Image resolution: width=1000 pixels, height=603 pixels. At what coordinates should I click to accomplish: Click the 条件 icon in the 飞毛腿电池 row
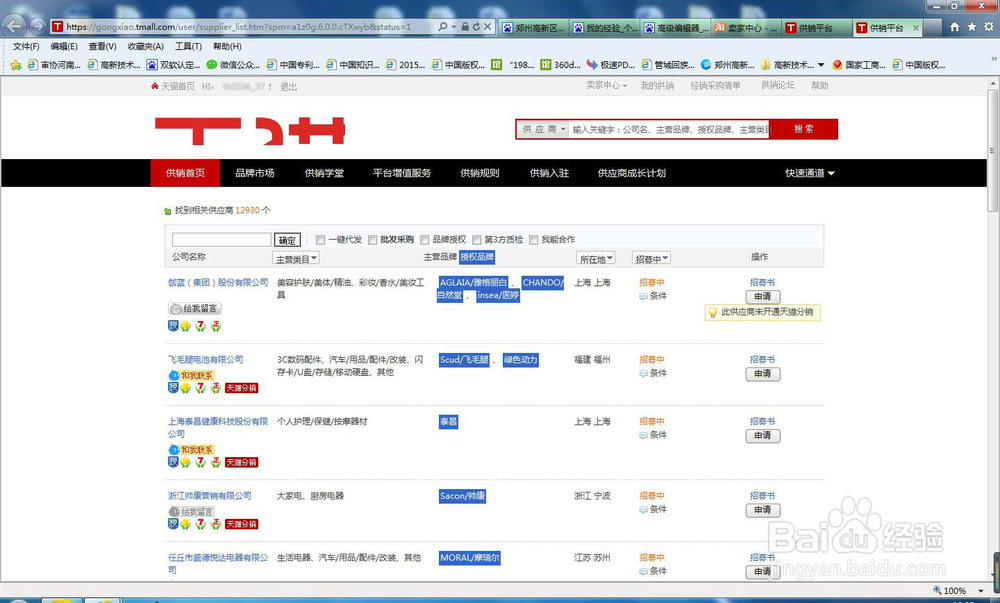pos(643,374)
